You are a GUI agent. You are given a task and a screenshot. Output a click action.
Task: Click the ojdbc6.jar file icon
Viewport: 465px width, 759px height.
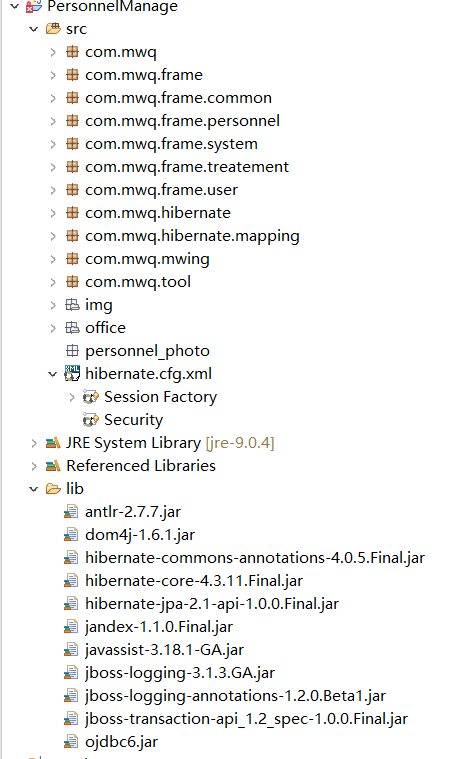click(x=71, y=742)
